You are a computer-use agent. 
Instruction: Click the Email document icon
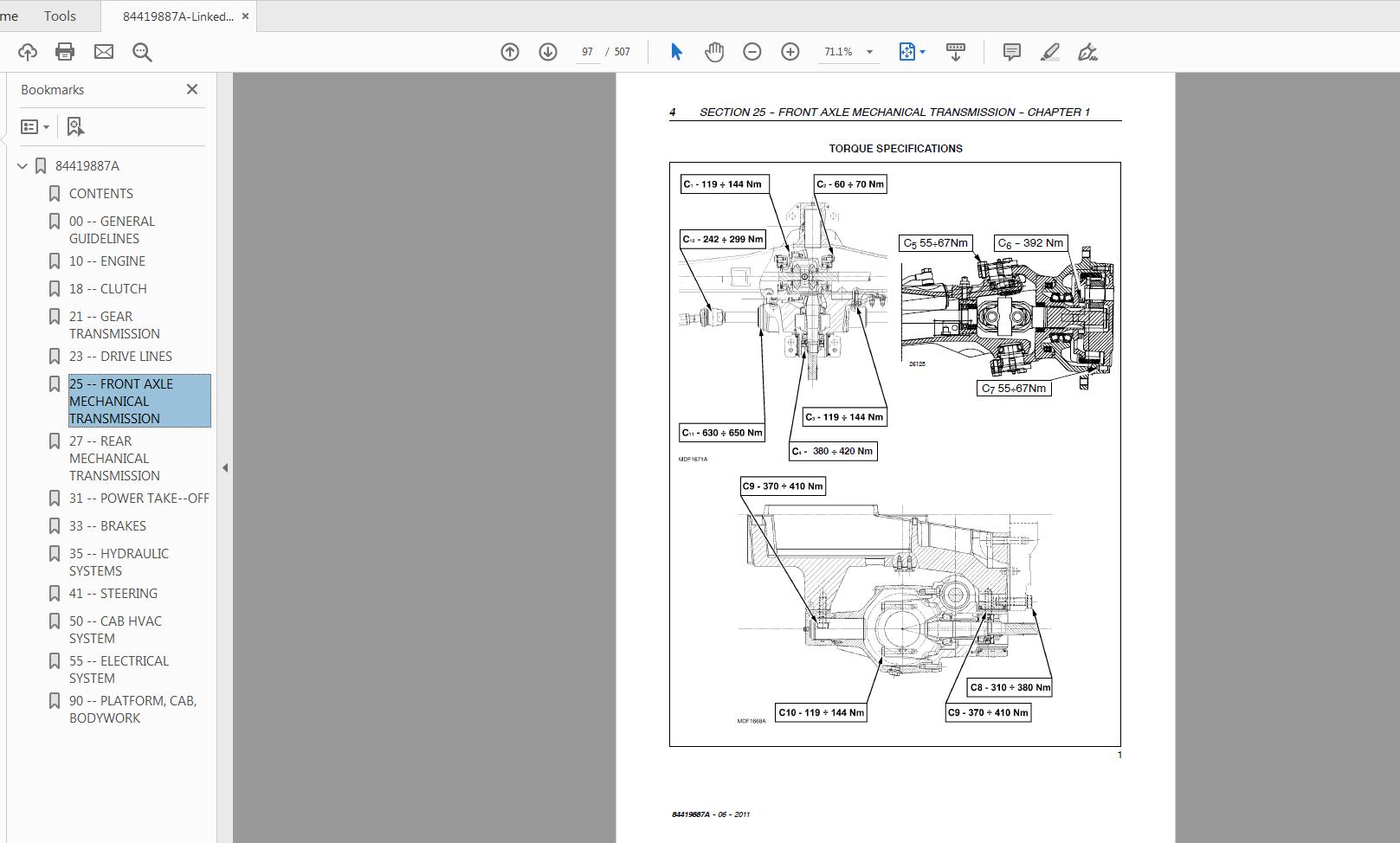pos(104,52)
